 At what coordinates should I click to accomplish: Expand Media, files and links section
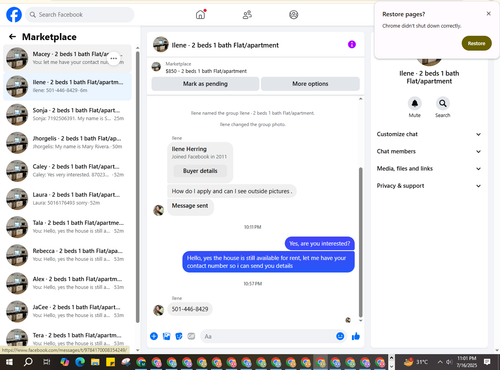point(429,169)
